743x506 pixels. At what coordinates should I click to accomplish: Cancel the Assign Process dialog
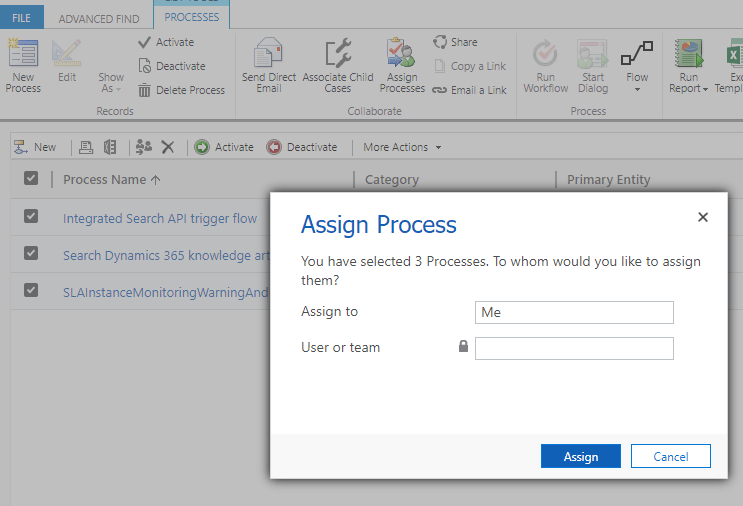click(x=670, y=456)
